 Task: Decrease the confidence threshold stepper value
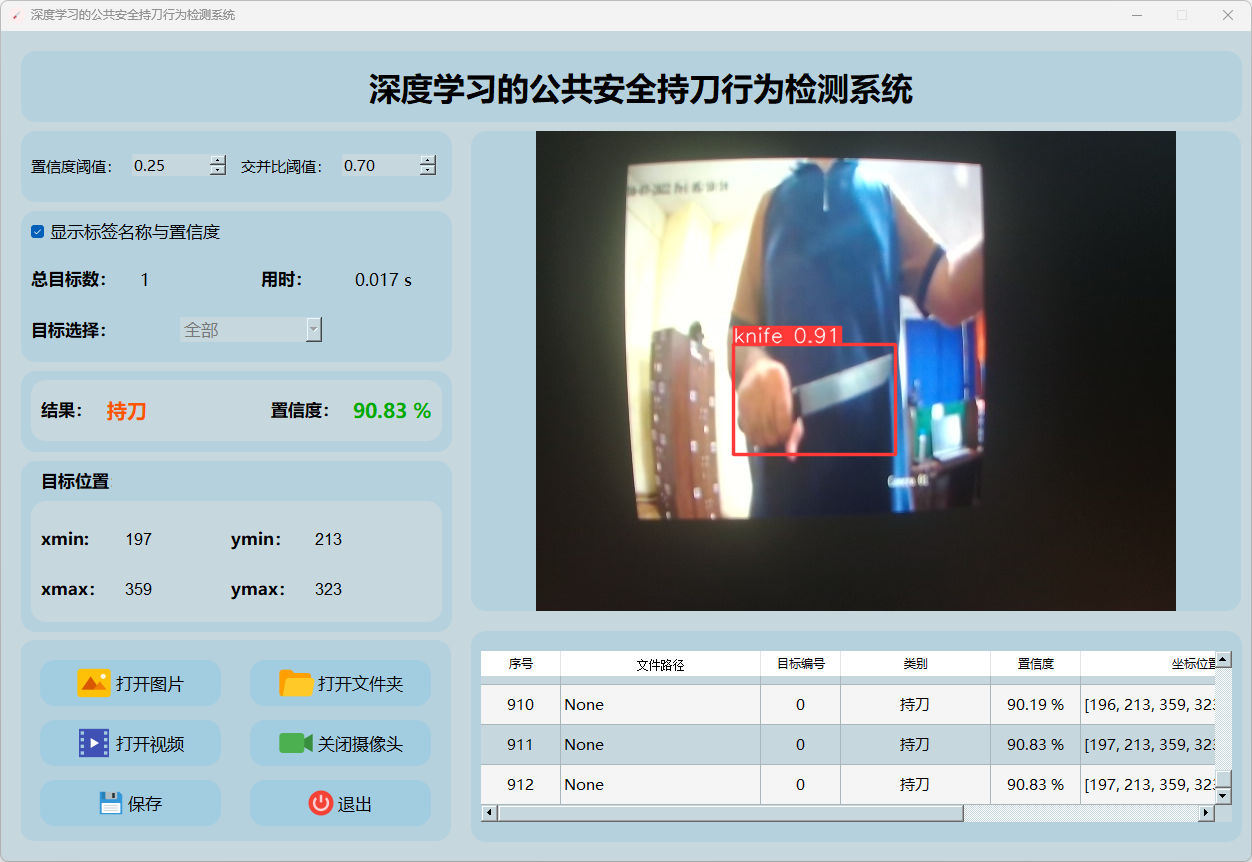coord(218,171)
